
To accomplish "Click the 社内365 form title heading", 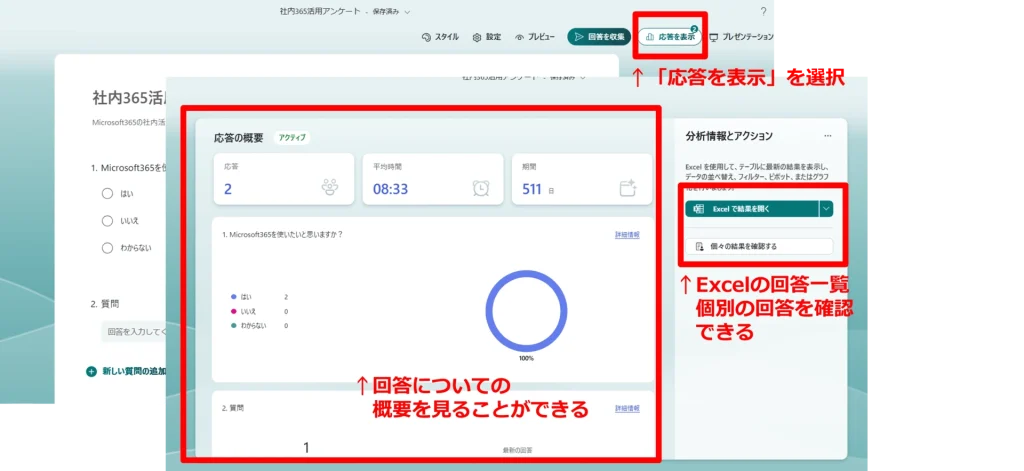I will [129, 98].
